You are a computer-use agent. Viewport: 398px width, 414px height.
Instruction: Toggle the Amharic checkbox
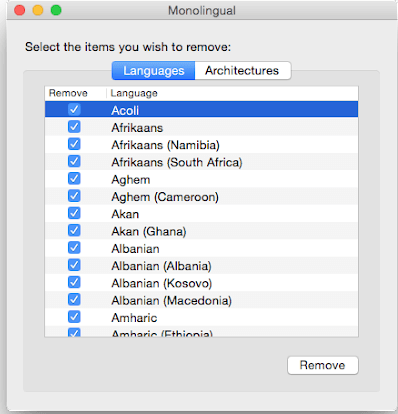pos(74,316)
